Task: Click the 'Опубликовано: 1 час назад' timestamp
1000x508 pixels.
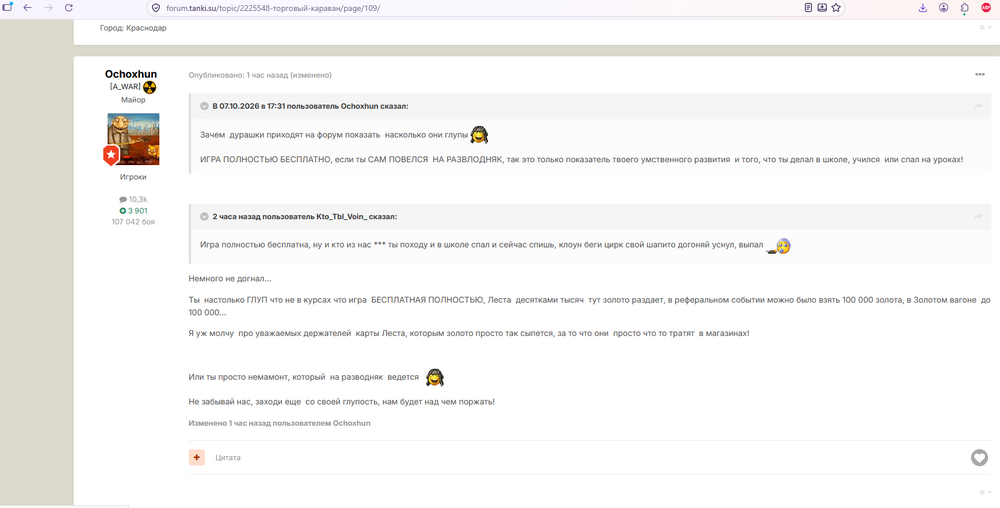Action: pyautogui.click(x=237, y=75)
